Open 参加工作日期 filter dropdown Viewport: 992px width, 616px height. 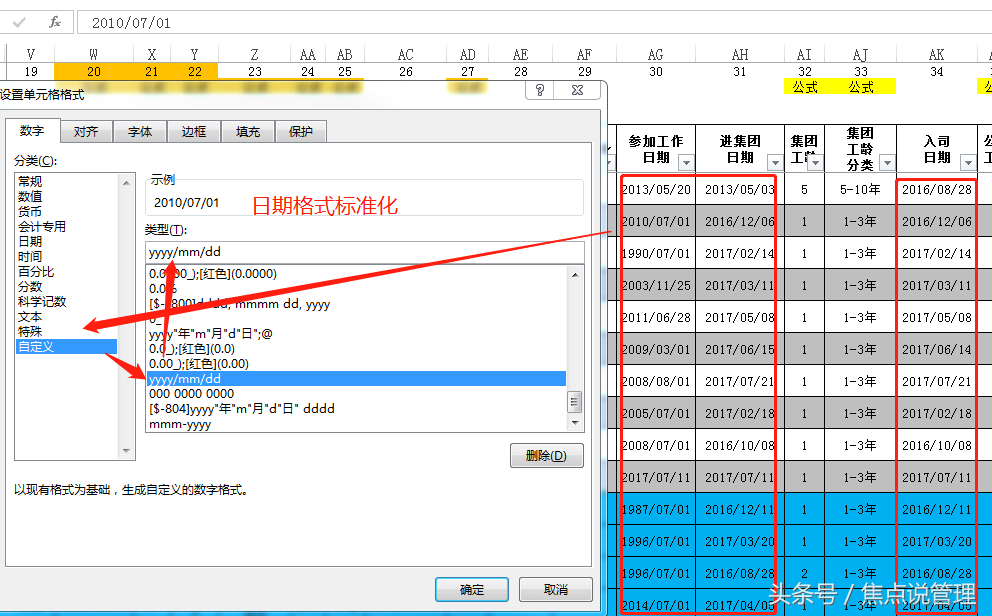point(686,163)
